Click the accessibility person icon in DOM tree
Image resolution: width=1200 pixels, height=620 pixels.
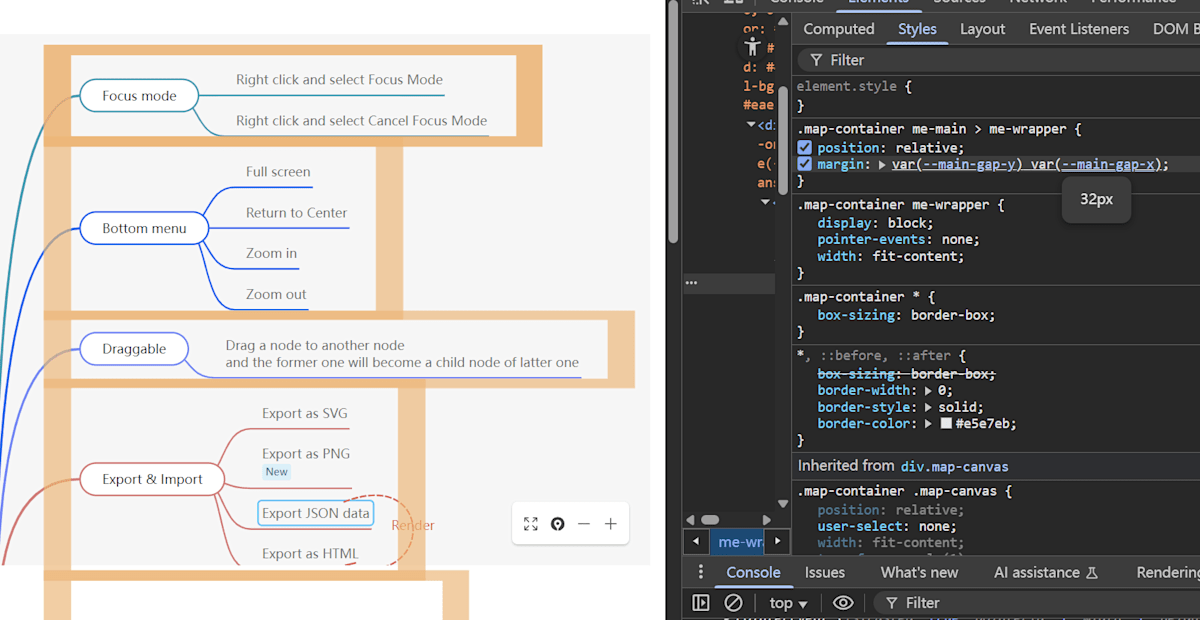tap(753, 46)
